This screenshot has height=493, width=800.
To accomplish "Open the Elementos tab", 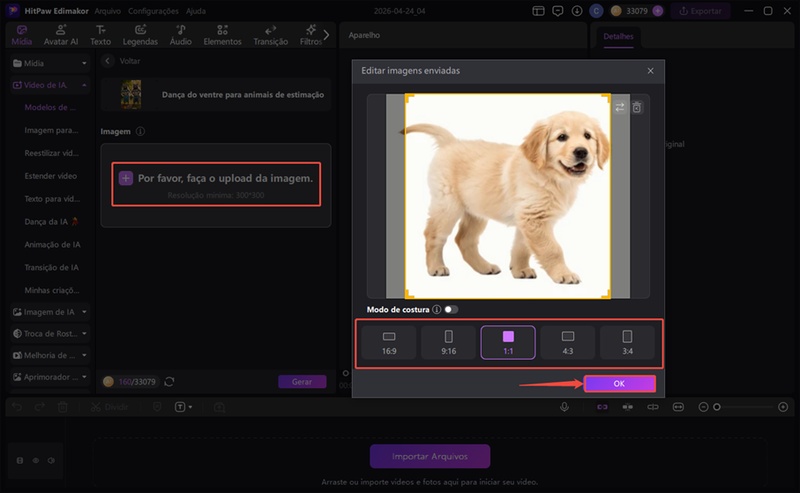I will coord(222,35).
